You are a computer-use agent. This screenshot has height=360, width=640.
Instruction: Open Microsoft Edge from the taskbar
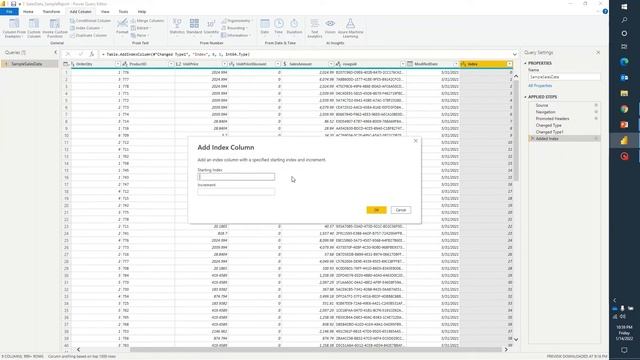click(x=624, y=62)
